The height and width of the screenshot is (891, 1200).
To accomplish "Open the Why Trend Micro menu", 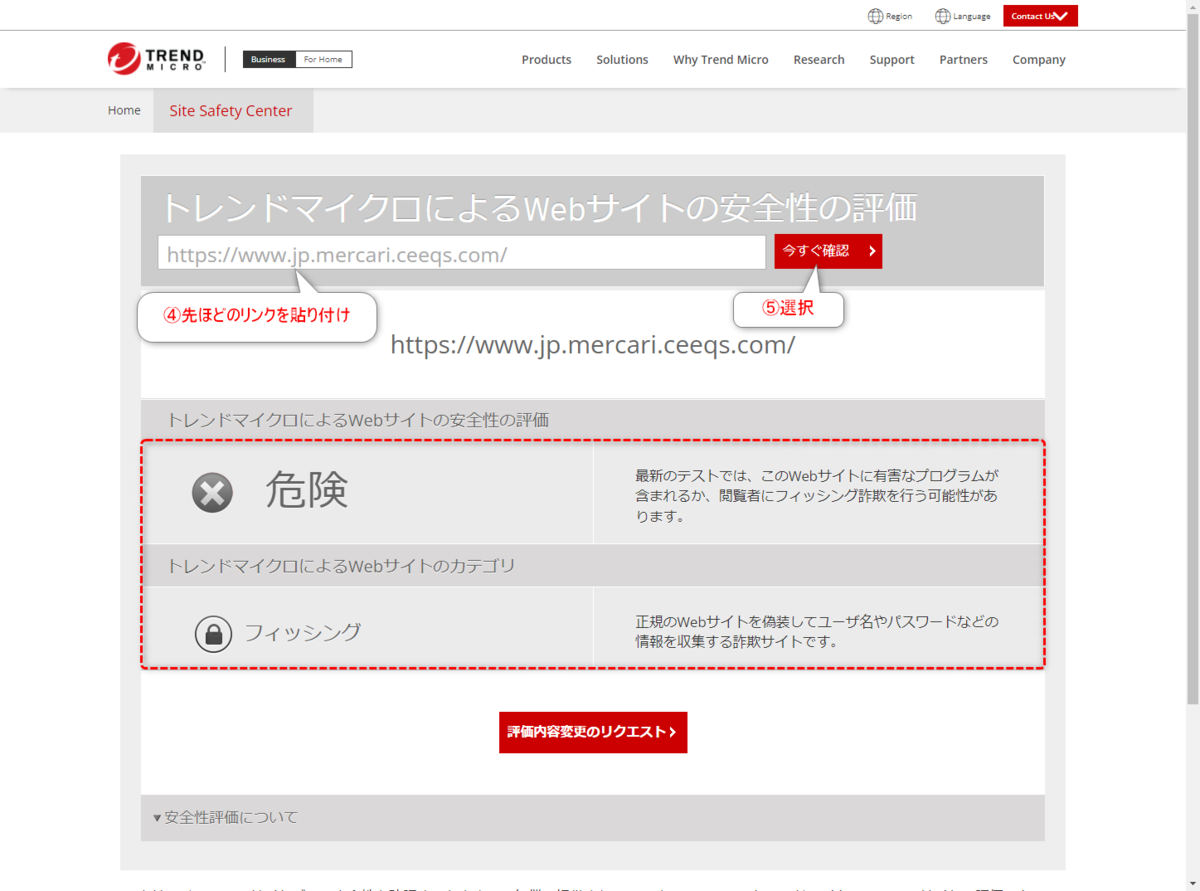I will click(x=720, y=60).
